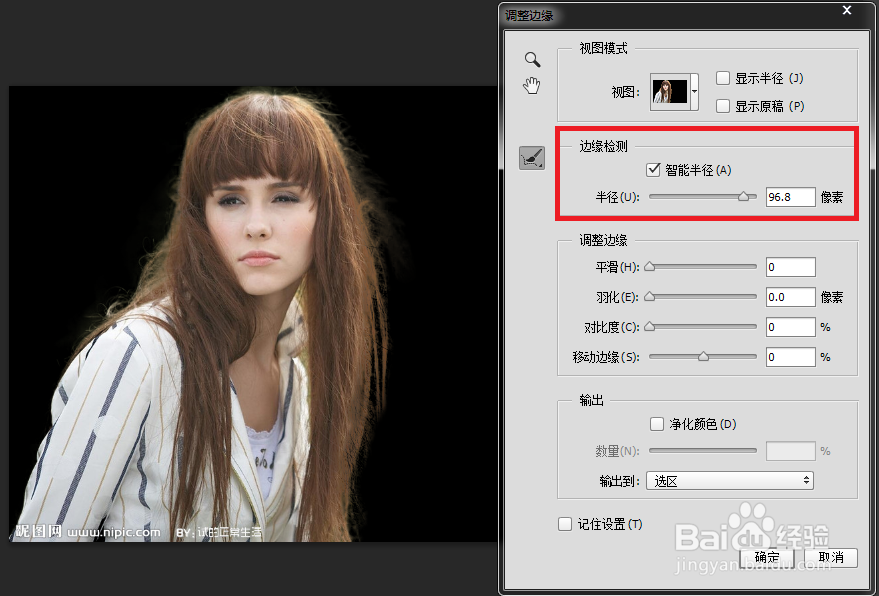This screenshot has width=879, height=596.
Task: Close the 调整边缘 dialog
Action: tap(847, 11)
